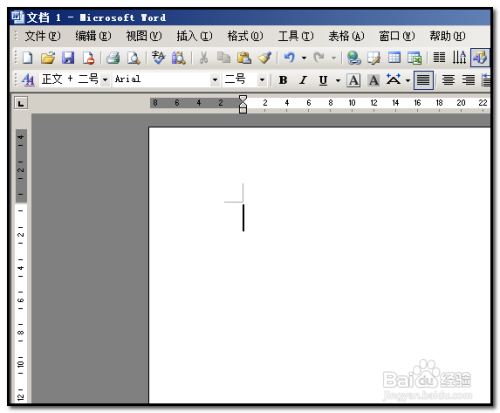
Task: Cut selection with scissors icon
Action: click(x=203, y=58)
